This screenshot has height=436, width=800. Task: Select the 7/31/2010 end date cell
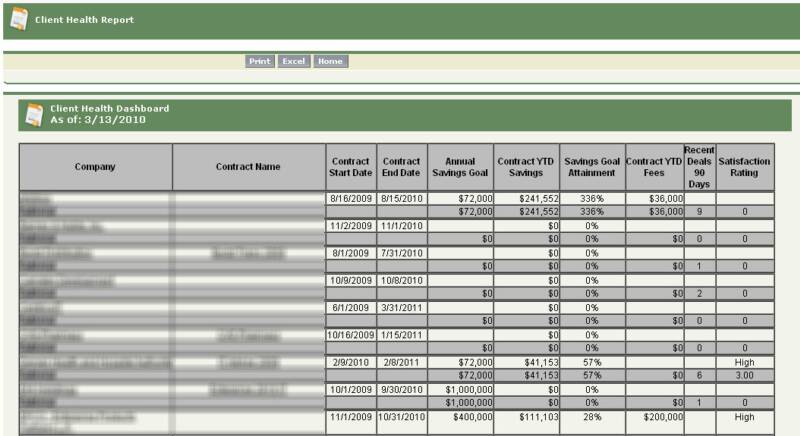tap(402, 253)
